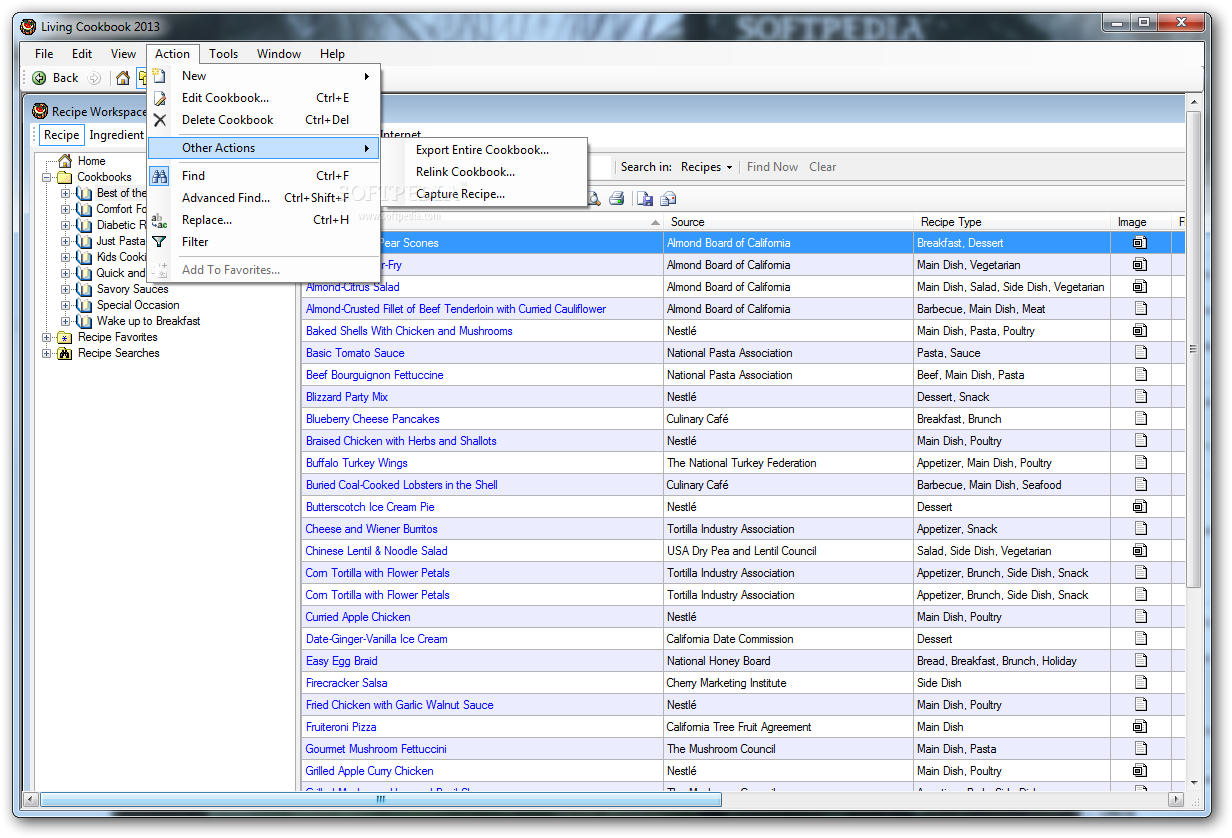Select Advanced Find in Action menu
Screen dimensions: 1232x838
[264, 198]
